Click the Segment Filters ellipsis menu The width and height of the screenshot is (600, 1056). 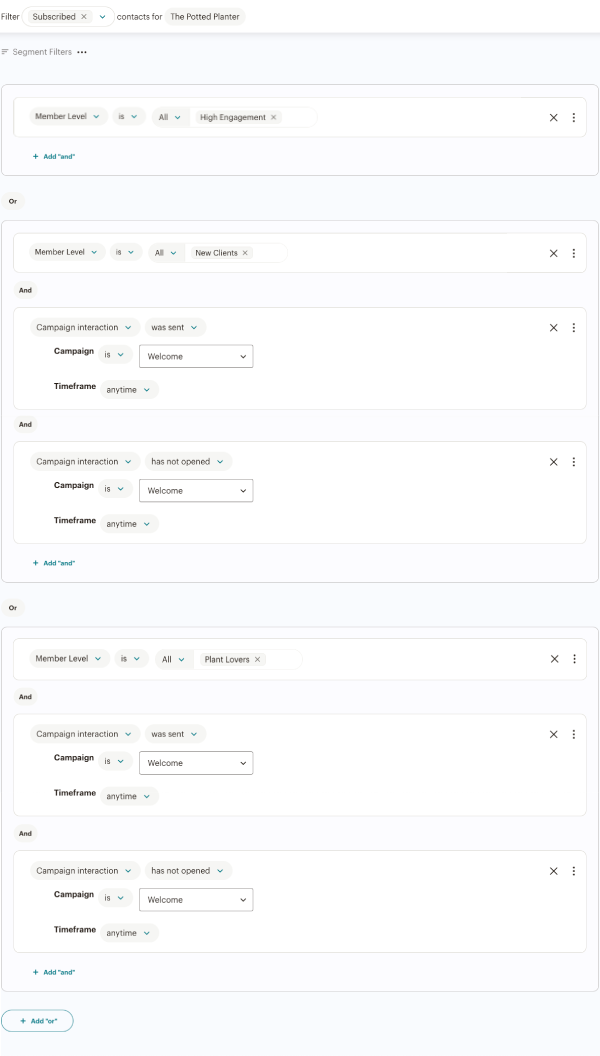click(82, 52)
